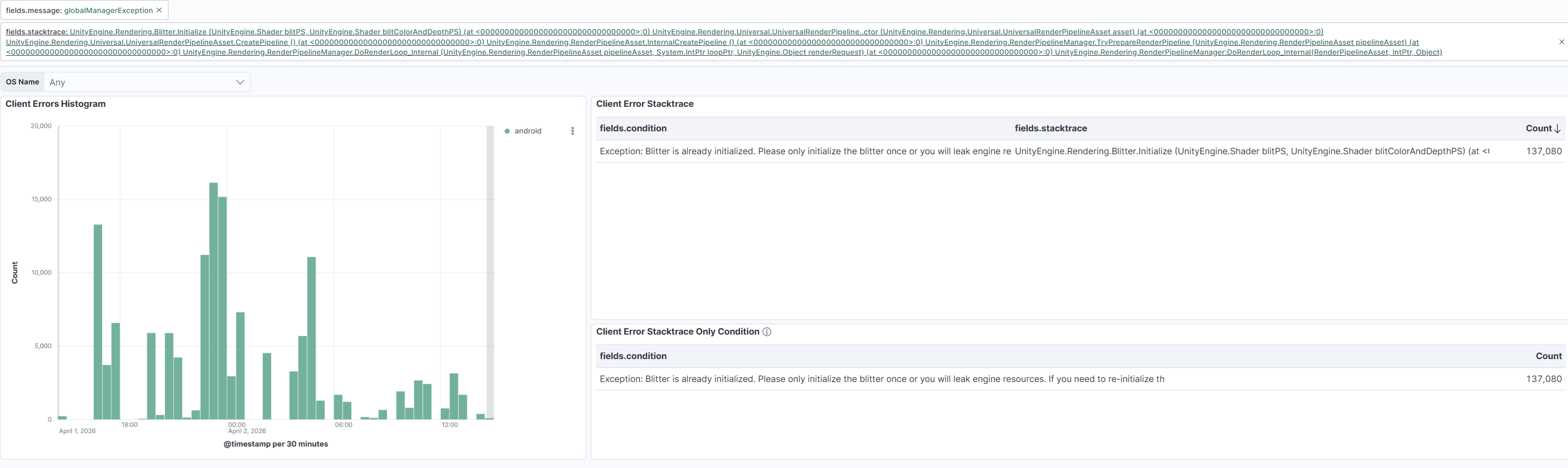Click the Count sort descending arrow icon
1568x468 pixels.
click(x=1557, y=128)
